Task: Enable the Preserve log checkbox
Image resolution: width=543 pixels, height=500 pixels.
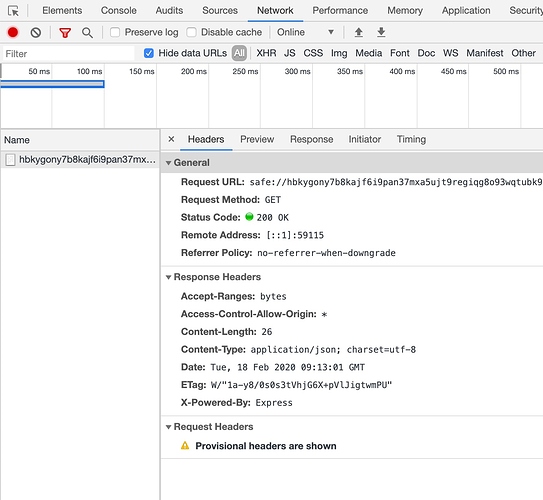Action: point(115,33)
